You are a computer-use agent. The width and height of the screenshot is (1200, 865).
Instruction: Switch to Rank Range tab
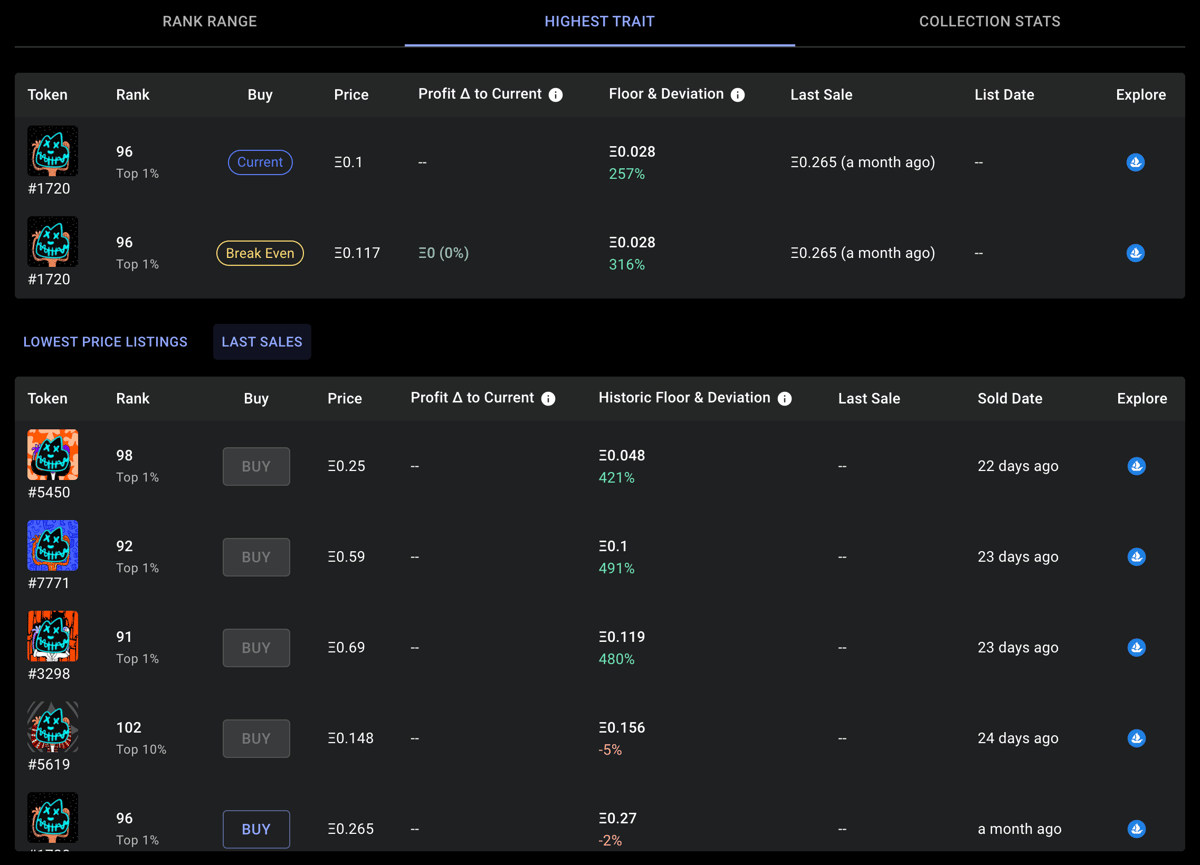click(210, 22)
